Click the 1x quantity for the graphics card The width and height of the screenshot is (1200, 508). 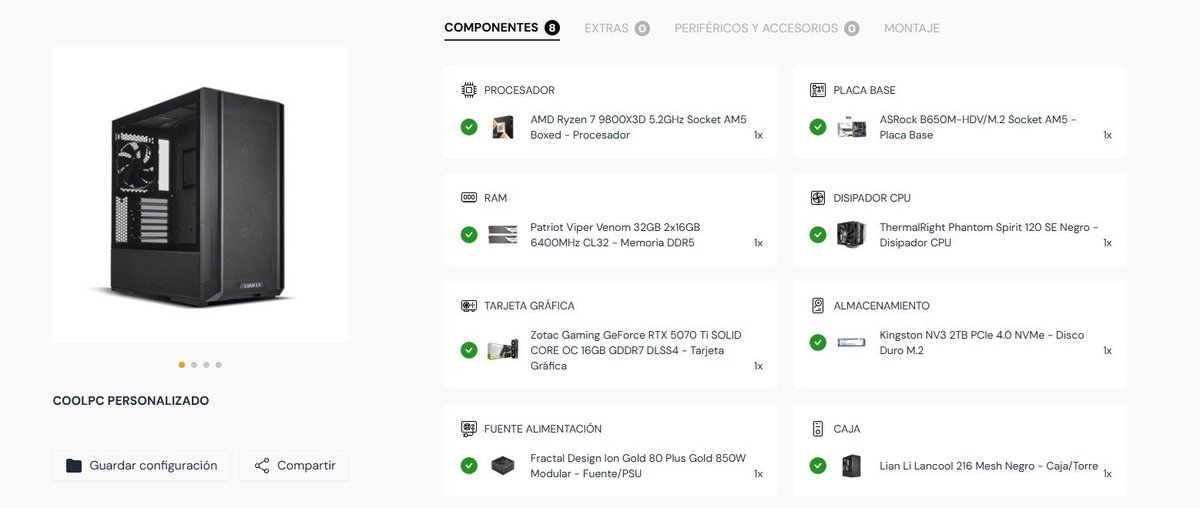758,366
